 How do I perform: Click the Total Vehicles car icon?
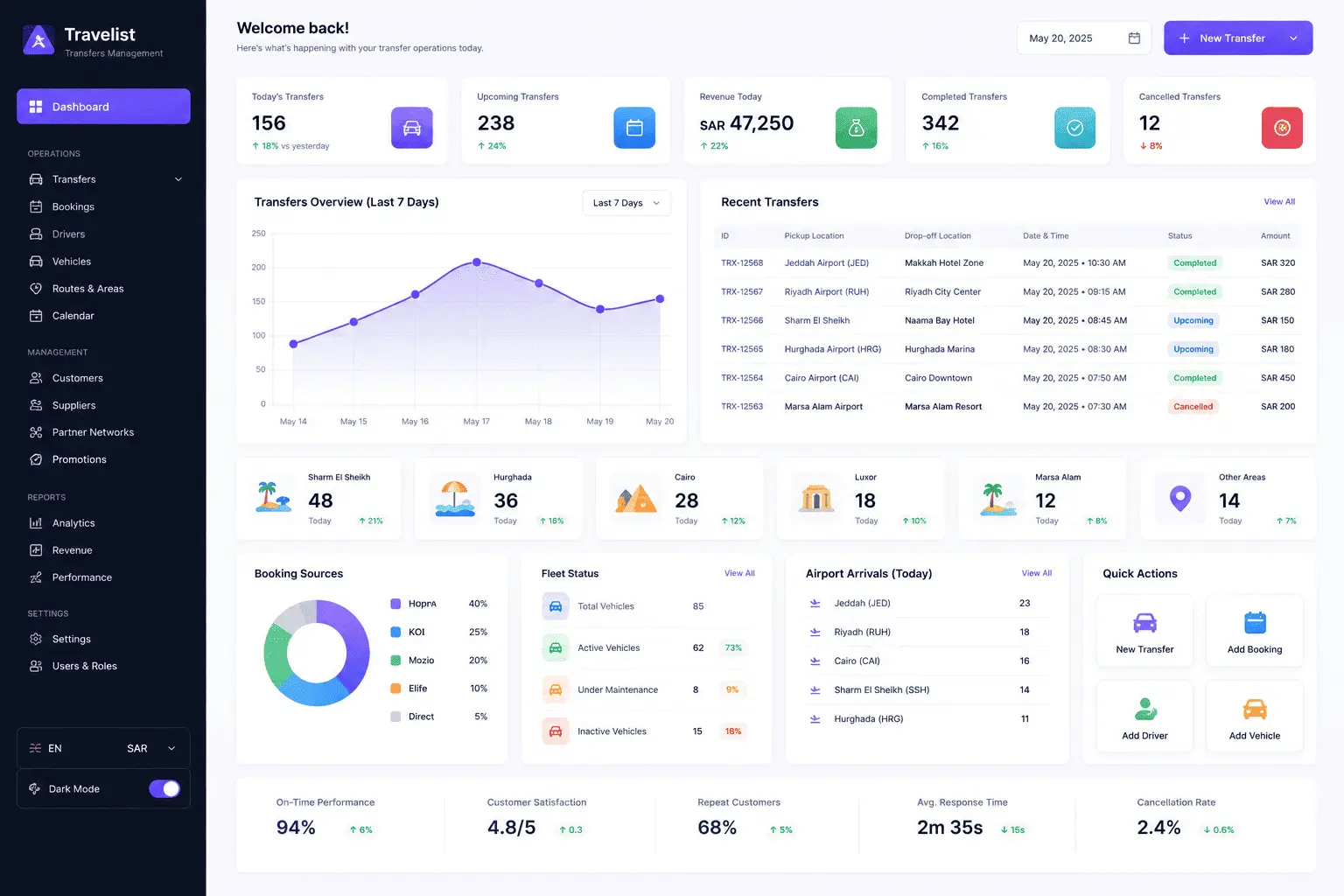coord(556,605)
